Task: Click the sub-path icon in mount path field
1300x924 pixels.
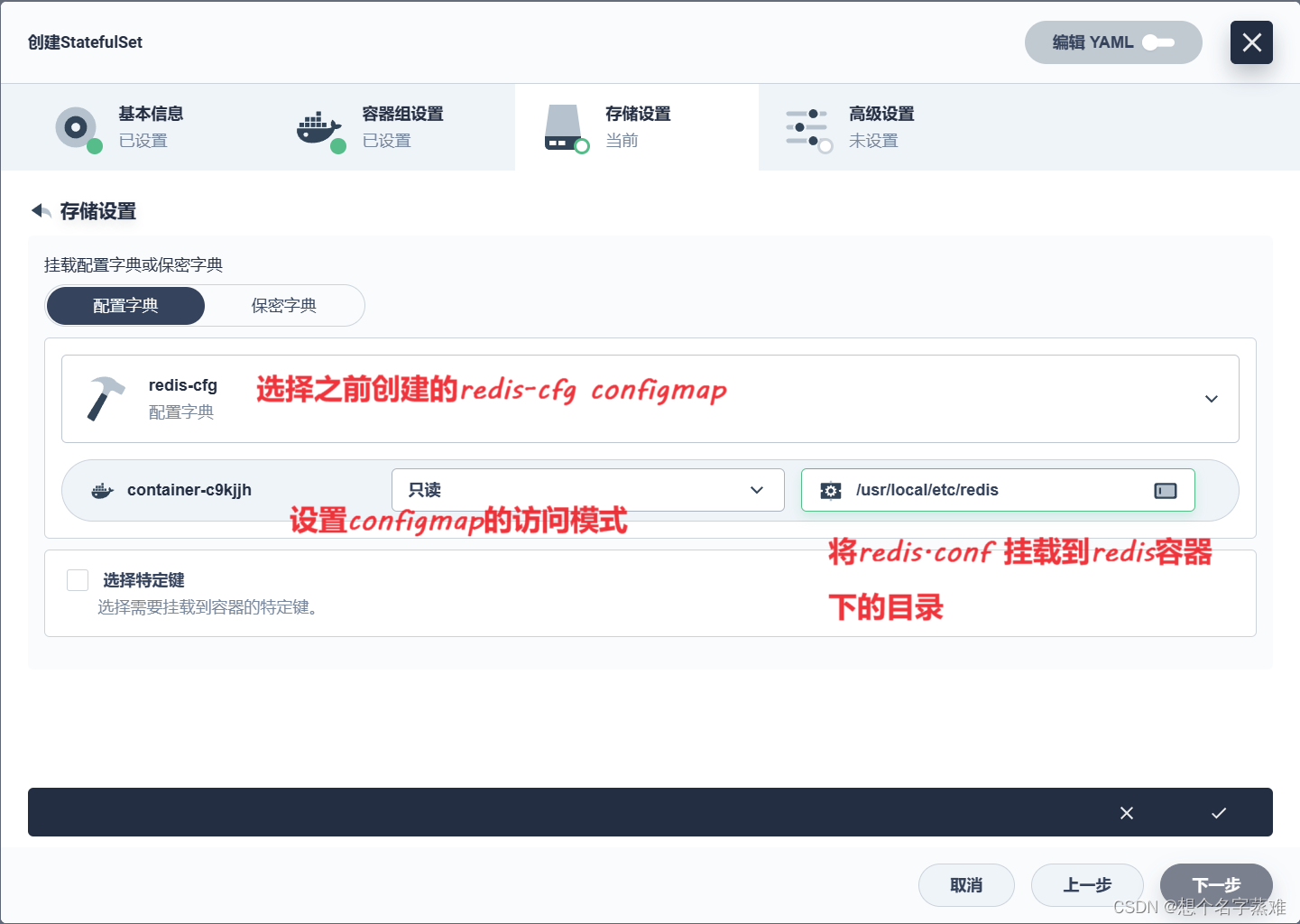Action: coord(1166,490)
